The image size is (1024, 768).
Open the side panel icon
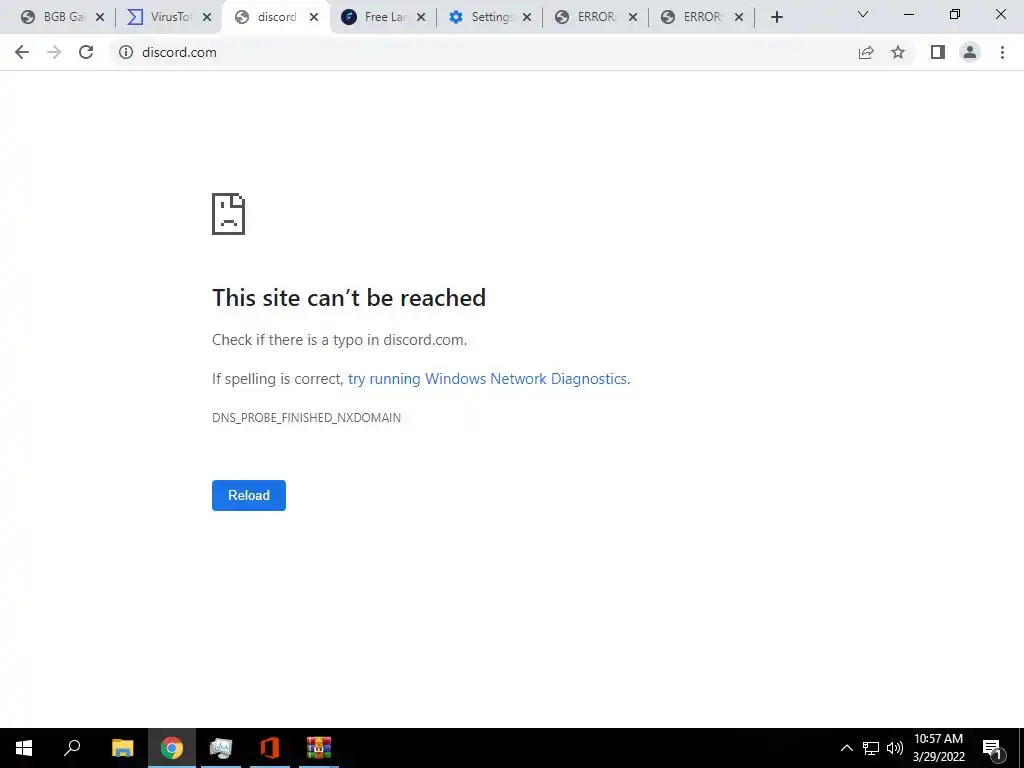[x=938, y=52]
